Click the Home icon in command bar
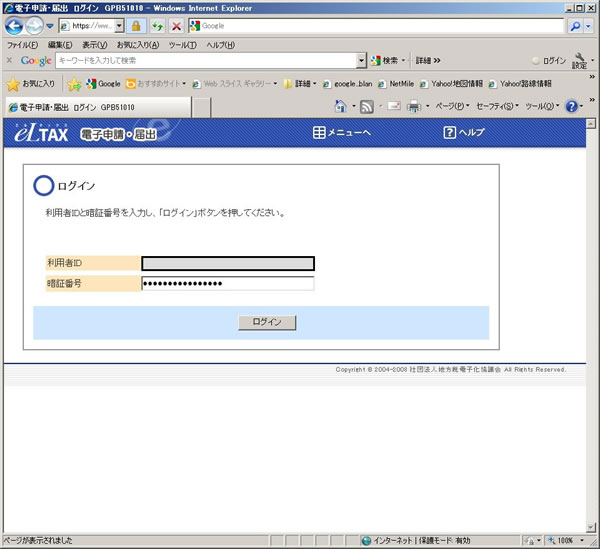The height and width of the screenshot is (549, 600). pos(340,106)
